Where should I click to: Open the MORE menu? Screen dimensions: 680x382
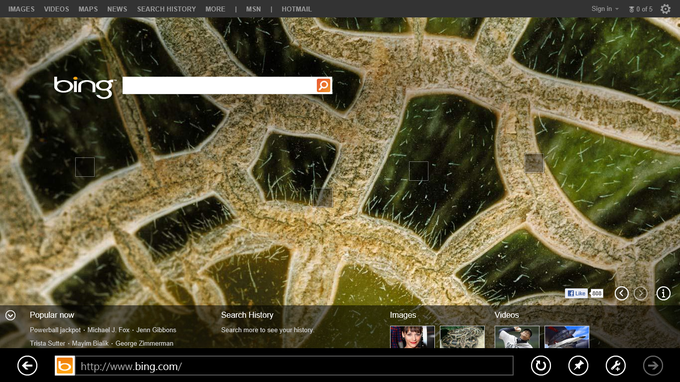215,9
